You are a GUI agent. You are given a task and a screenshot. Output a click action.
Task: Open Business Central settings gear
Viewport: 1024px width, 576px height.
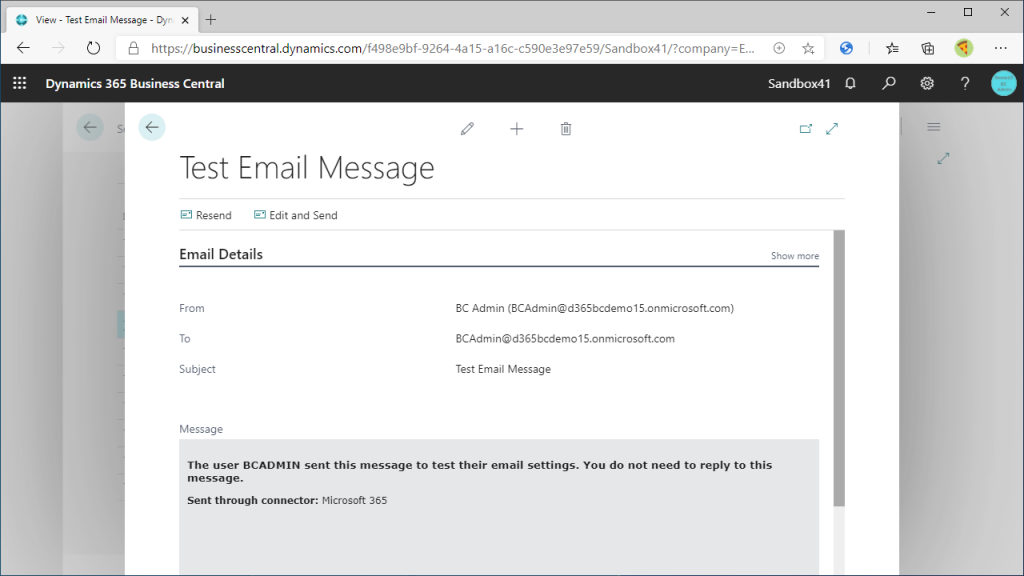(927, 83)
